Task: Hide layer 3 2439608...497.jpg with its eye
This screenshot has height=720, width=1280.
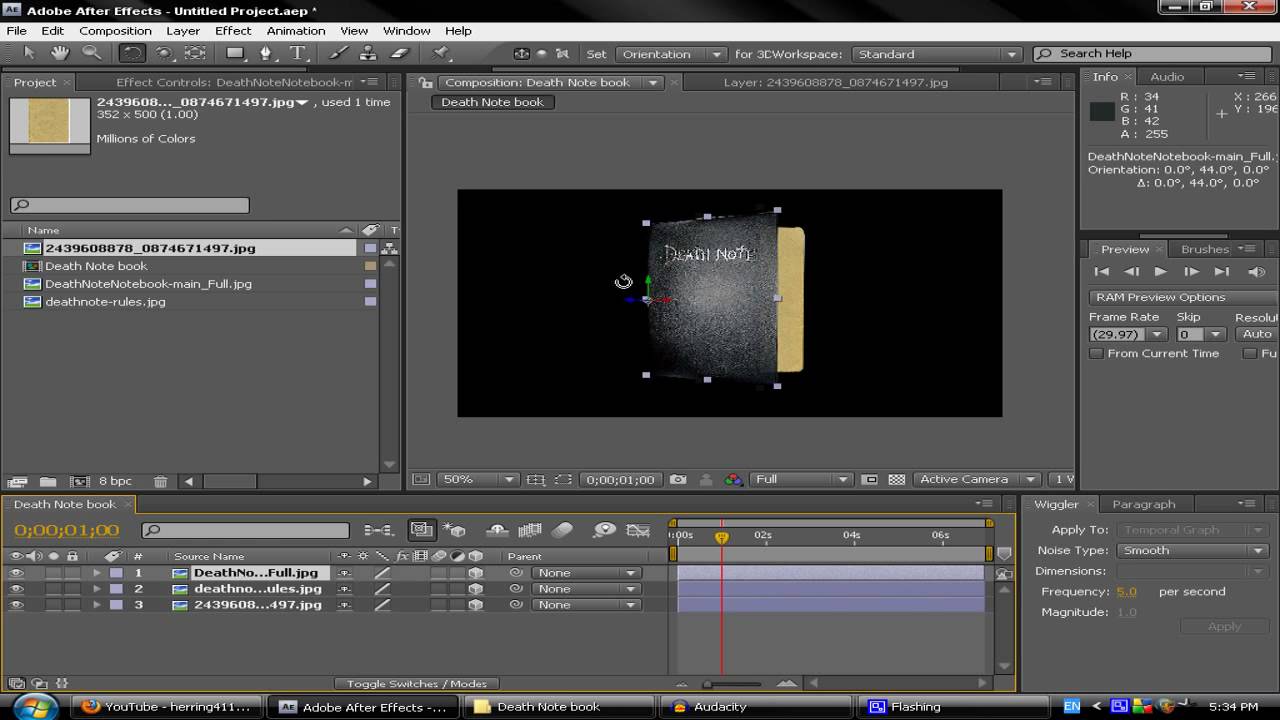Action: [16, 605]
